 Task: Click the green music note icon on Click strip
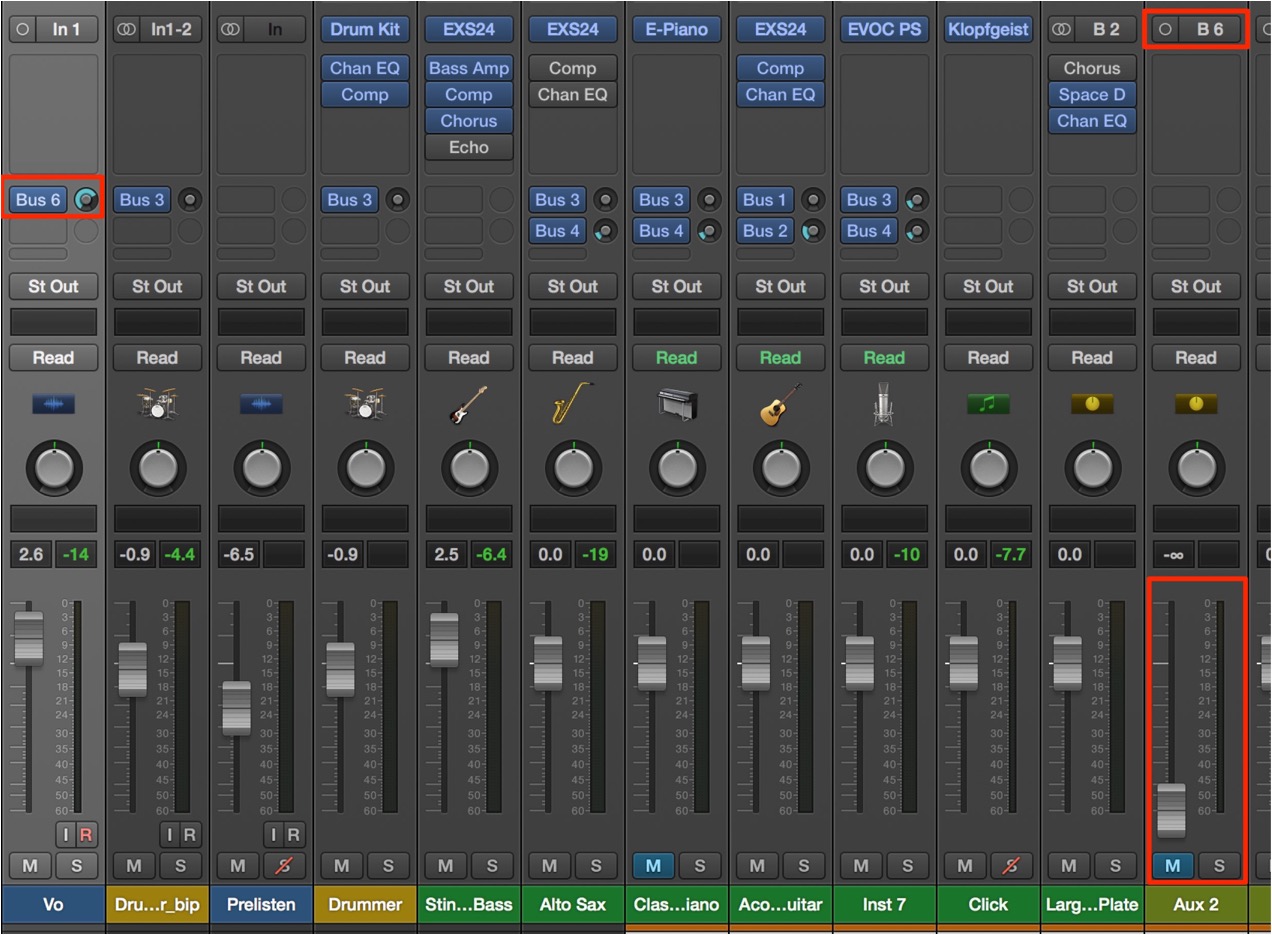click(x=988, y=404)
